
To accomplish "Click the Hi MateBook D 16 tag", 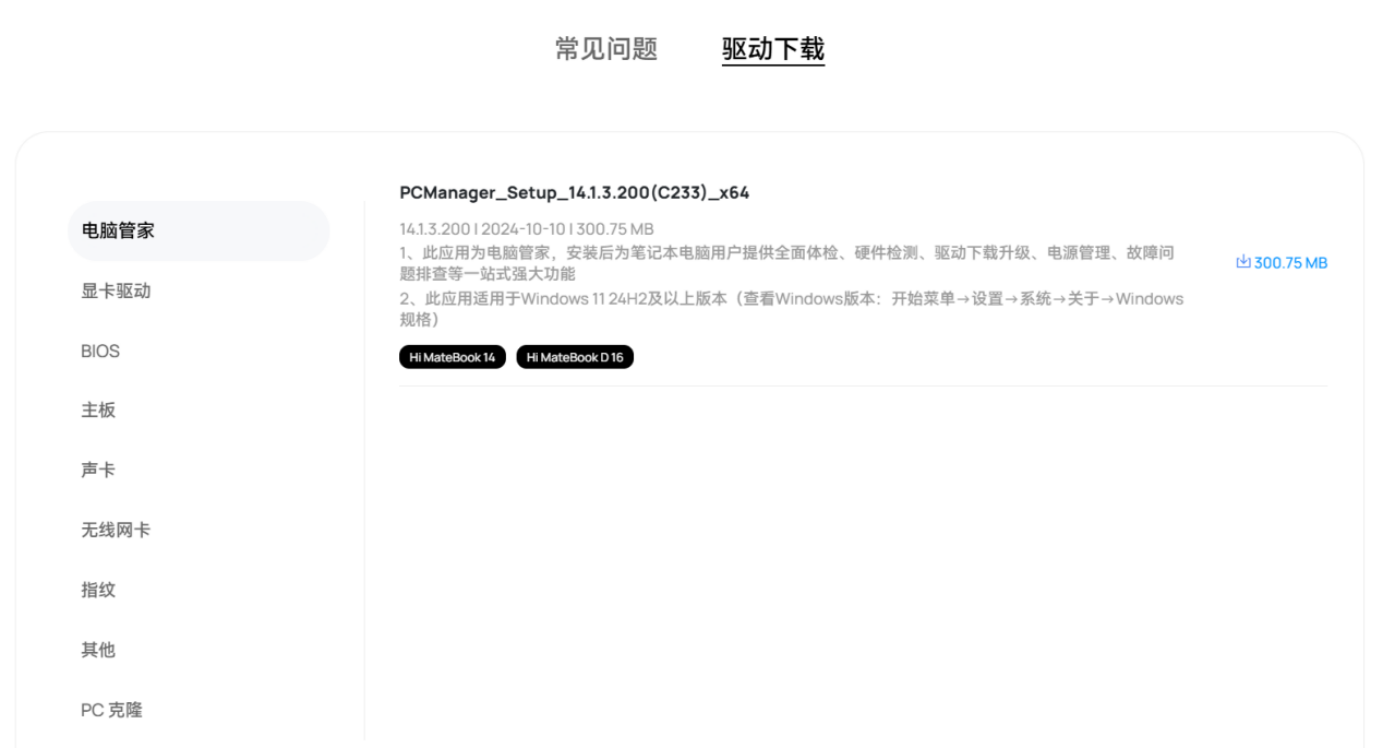I will pyautogui.click(x=575, y=357).
